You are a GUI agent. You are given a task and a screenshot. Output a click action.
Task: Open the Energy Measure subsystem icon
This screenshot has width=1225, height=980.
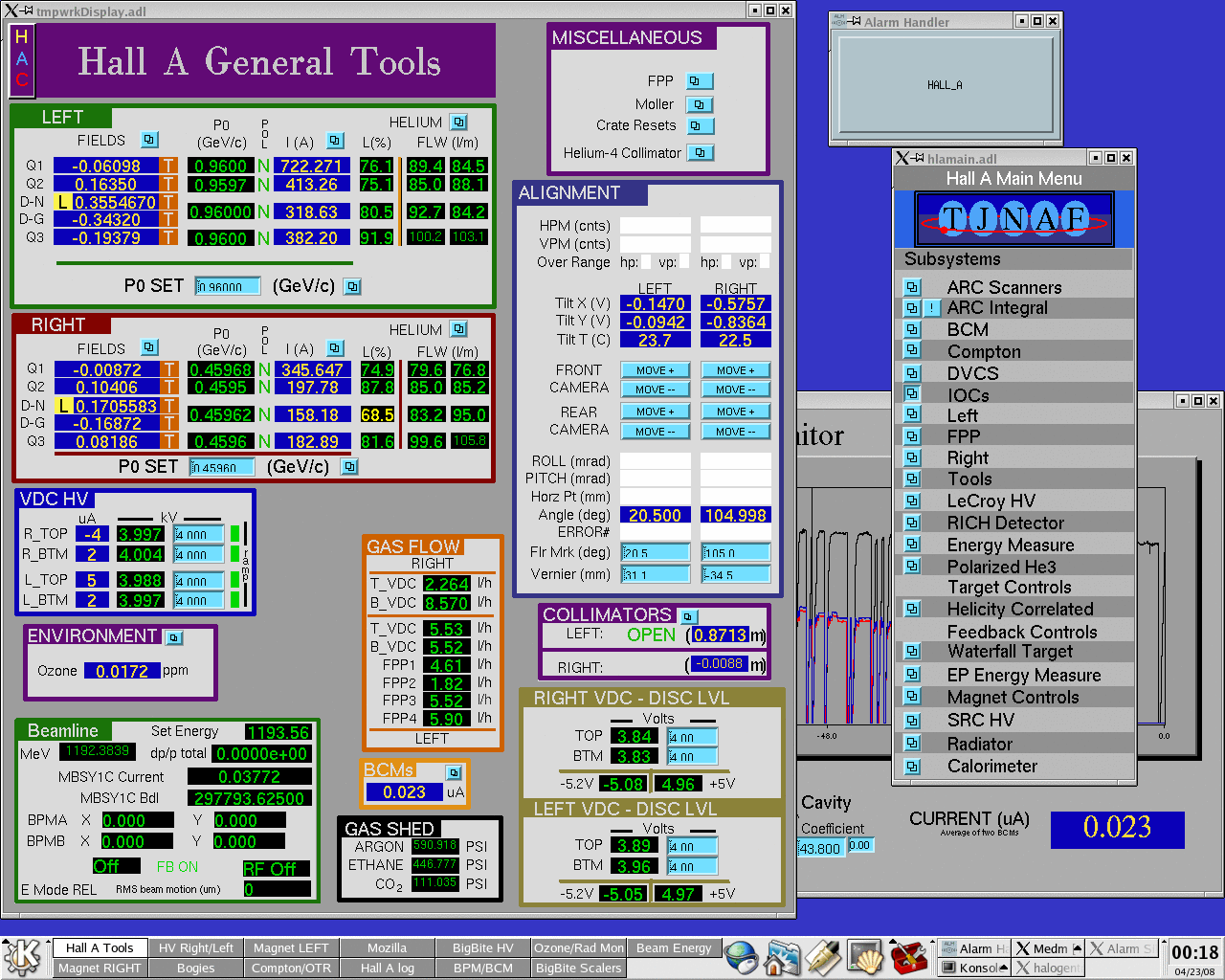click(x=912, y=545)
